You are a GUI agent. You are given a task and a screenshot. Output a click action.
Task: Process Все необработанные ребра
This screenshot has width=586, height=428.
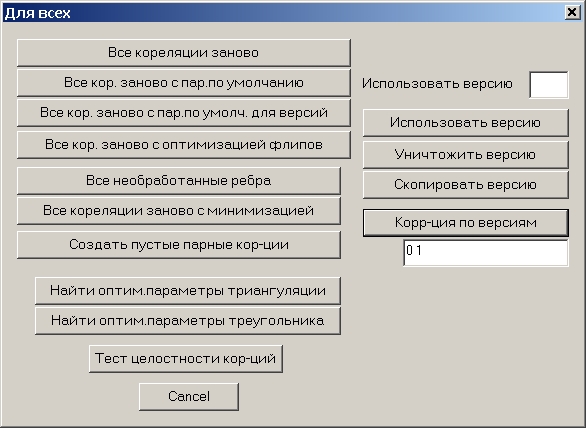pyautogui.click(x=179, y=181)
